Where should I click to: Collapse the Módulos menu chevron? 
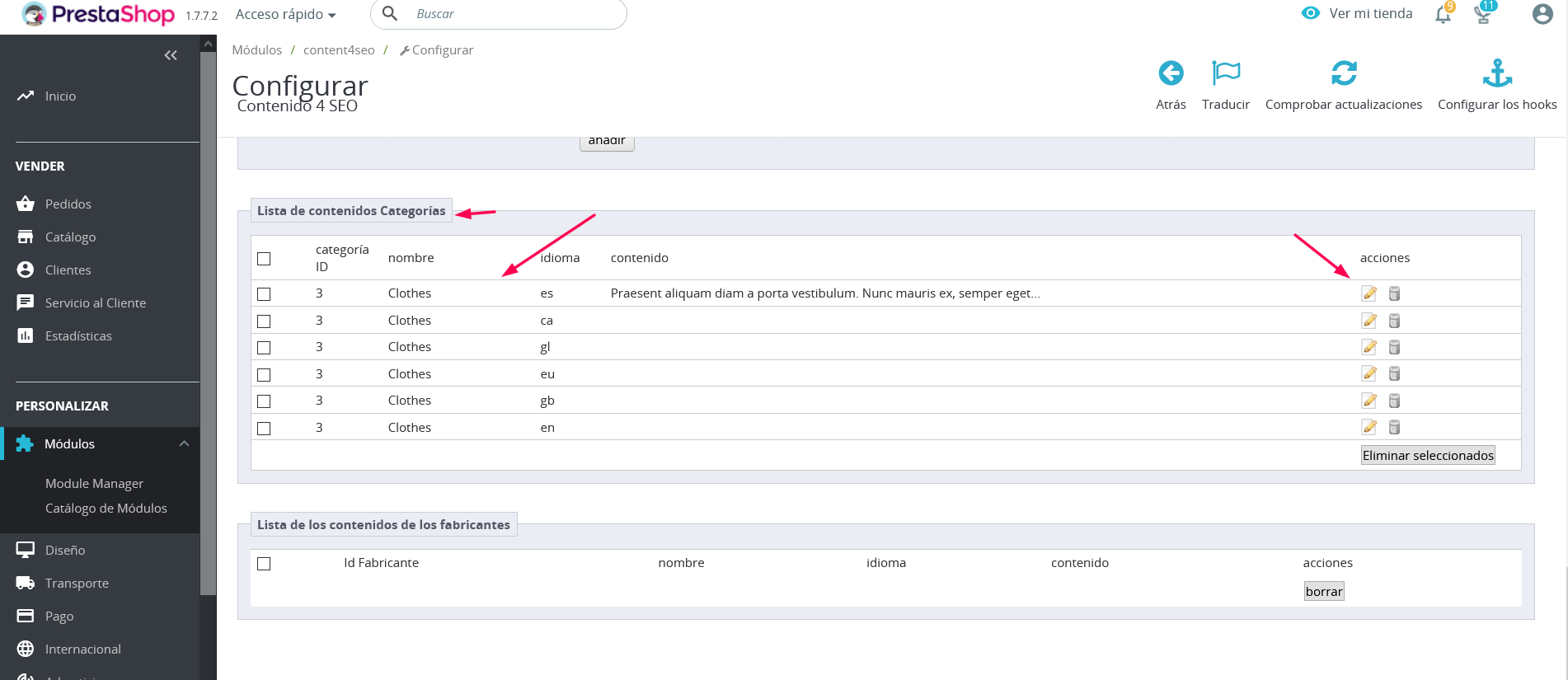(x=184, y=443)
